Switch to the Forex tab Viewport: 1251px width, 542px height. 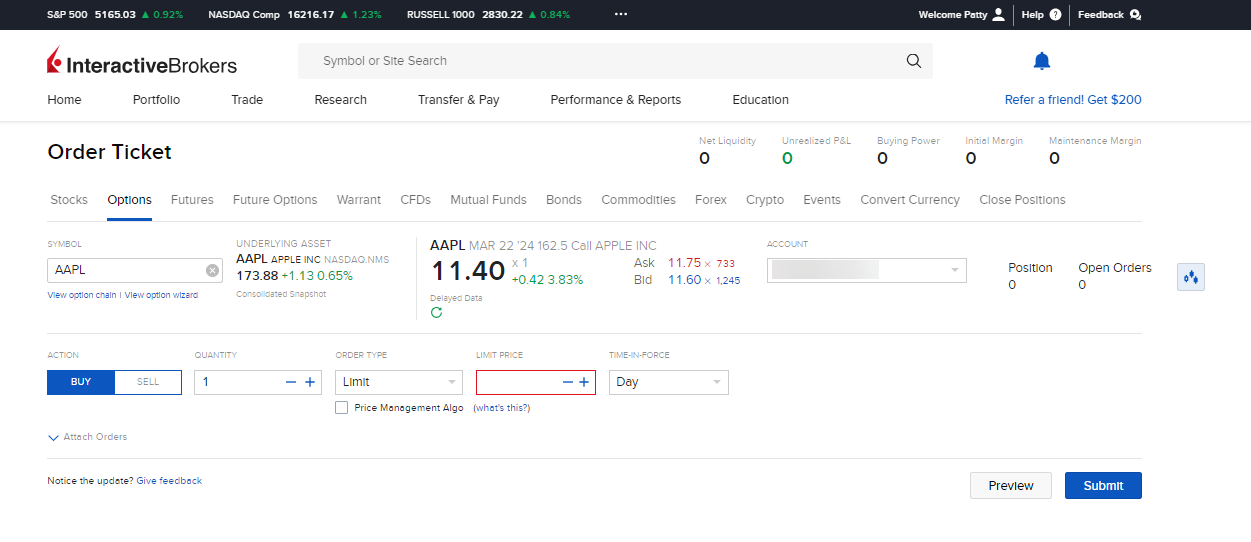711,200
